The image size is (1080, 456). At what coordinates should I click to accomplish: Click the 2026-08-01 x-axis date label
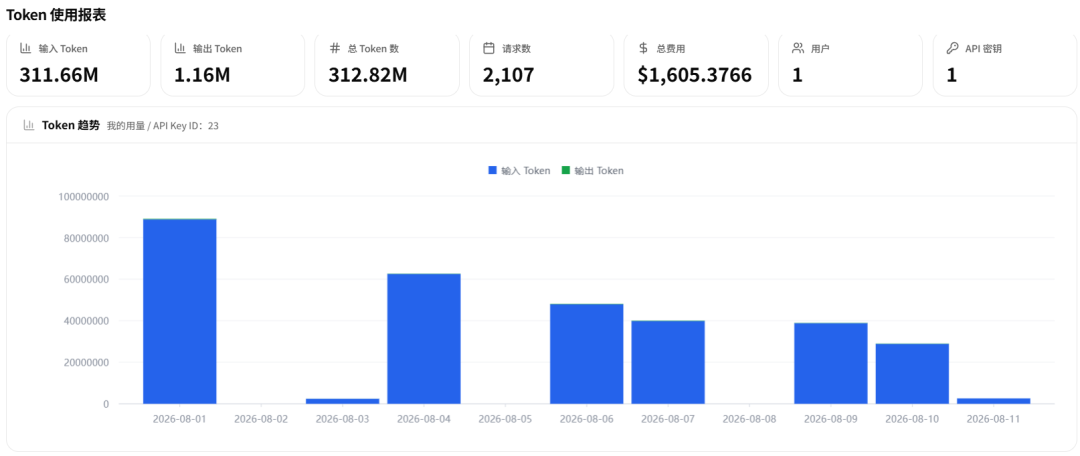pos(180,418)
